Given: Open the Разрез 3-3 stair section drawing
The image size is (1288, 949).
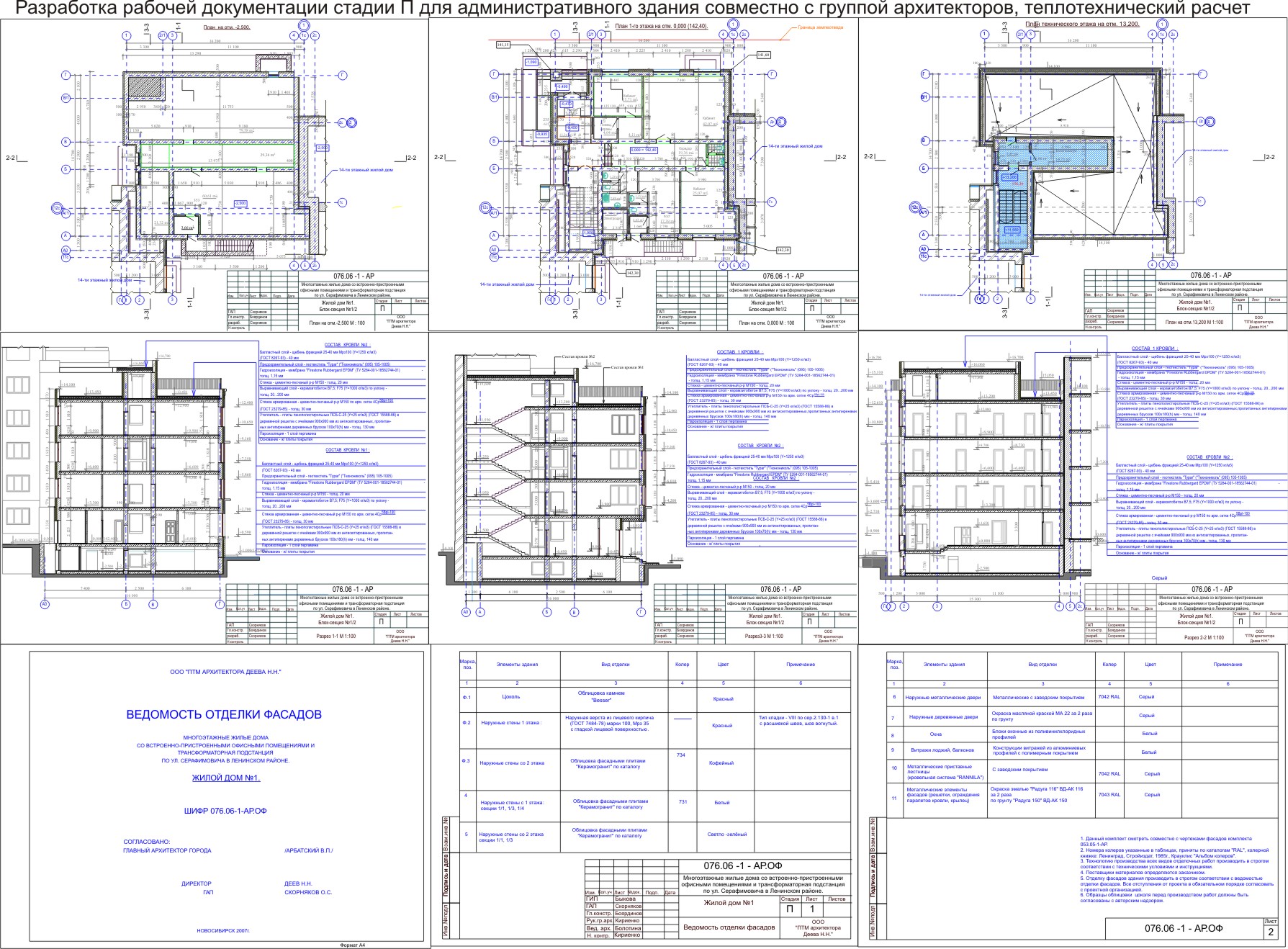Looking at the screenshot, I should click(x=644, y=487).
